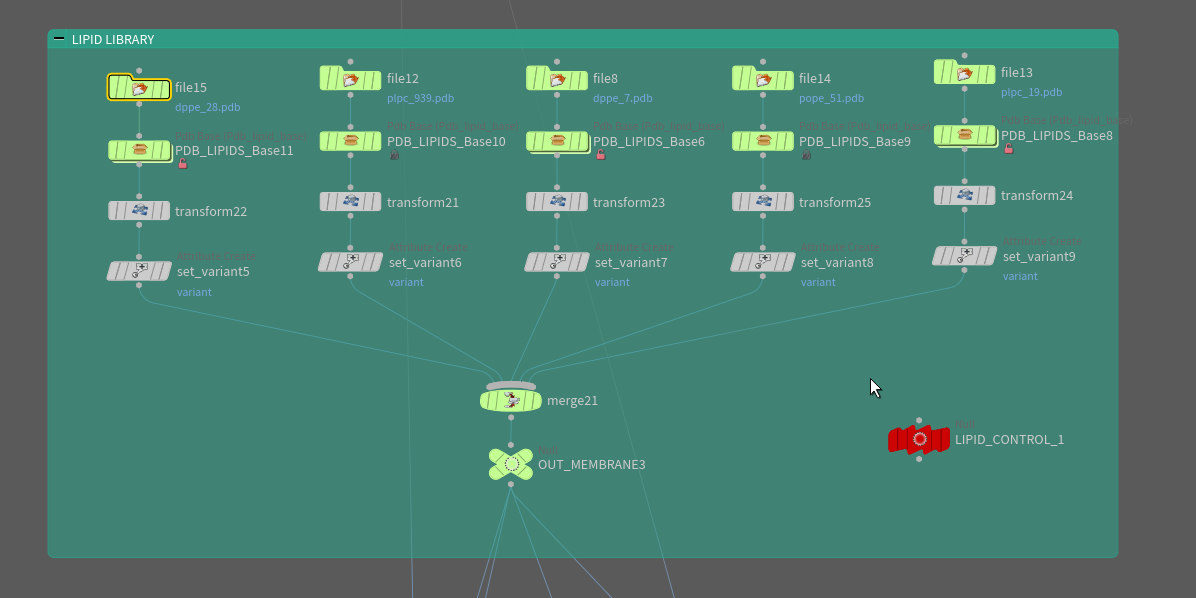
Task: Select the set_variant9 attribute create node
Action: tap(965, 256)
